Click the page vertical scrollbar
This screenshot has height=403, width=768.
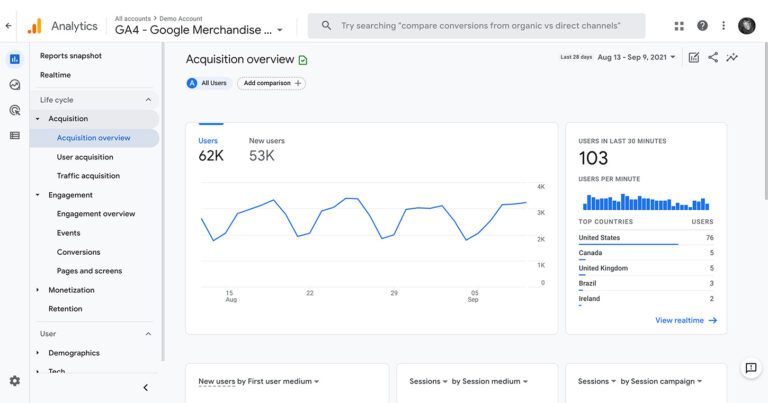tap(766, 121)
